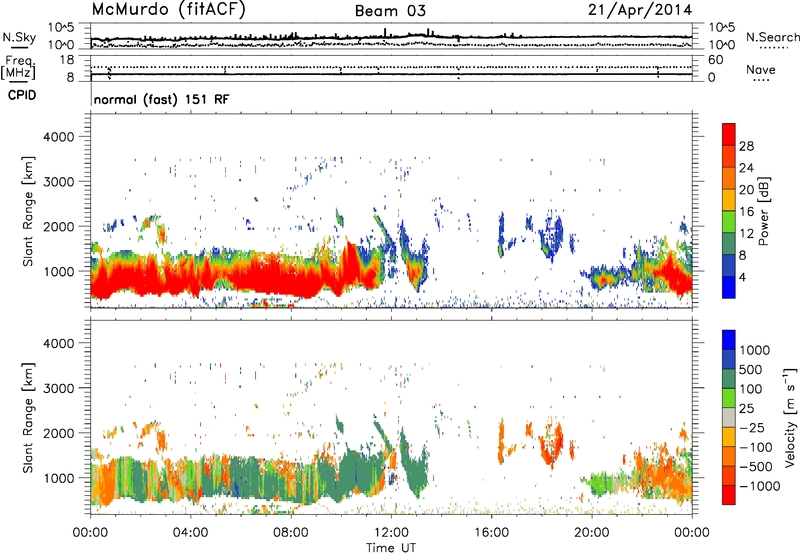
Task: Click the '10^5' label on the right noise axis
Action: (722, 28)
